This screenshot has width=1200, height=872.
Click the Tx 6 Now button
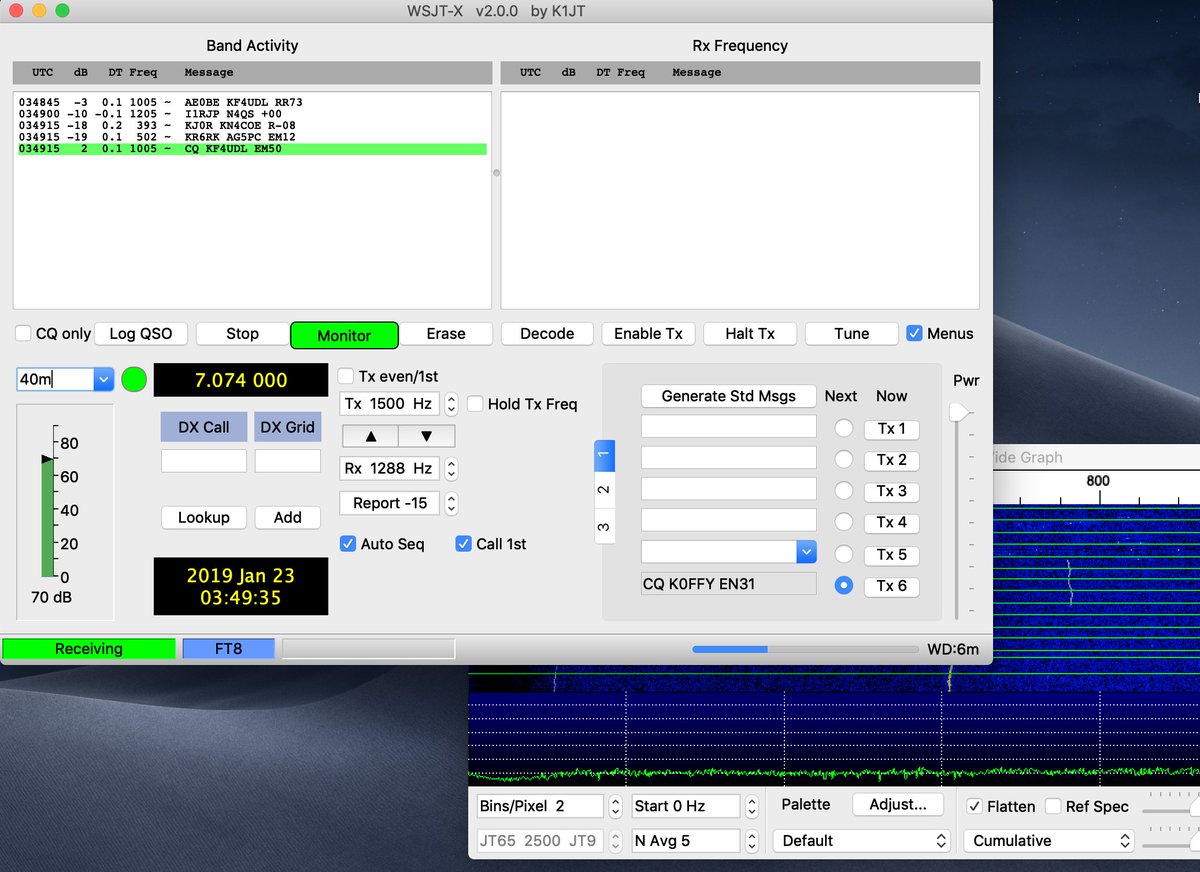tap(891, 586)
